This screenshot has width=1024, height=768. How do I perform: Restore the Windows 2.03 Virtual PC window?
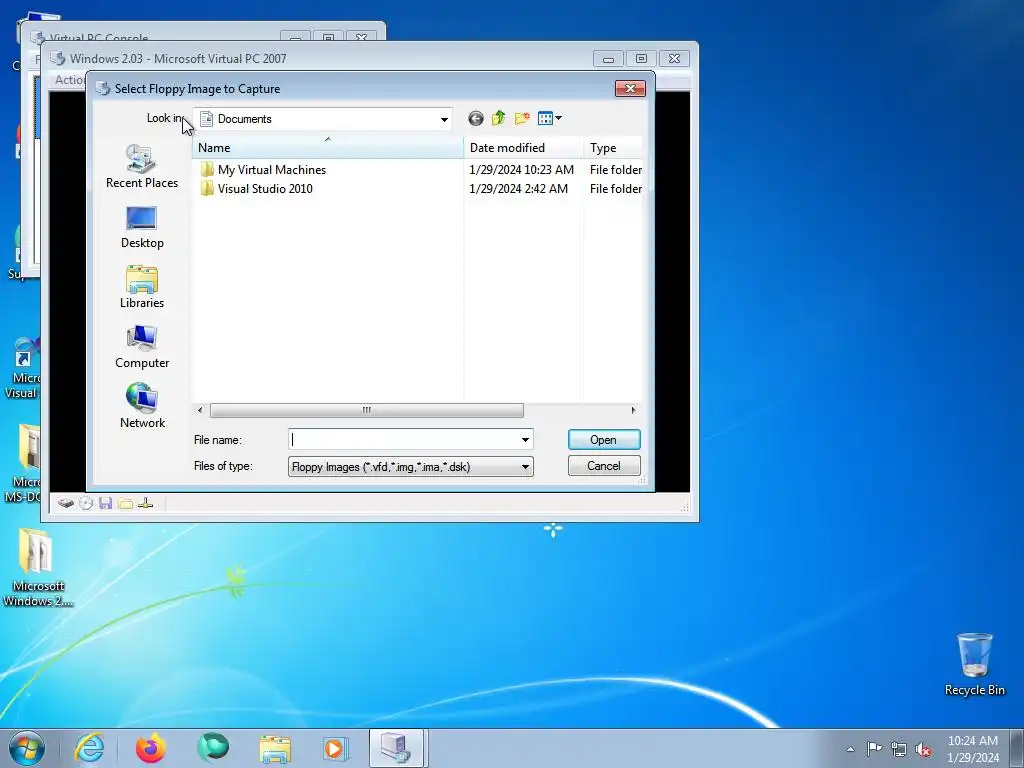[x=641, y=59]
